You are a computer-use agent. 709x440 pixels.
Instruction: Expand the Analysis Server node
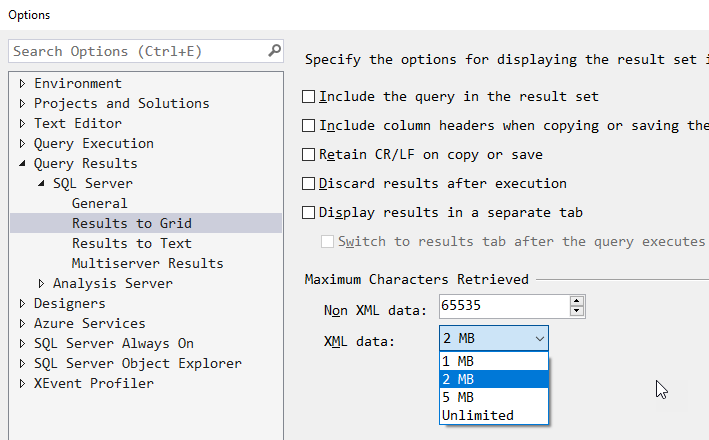[41, 284]
